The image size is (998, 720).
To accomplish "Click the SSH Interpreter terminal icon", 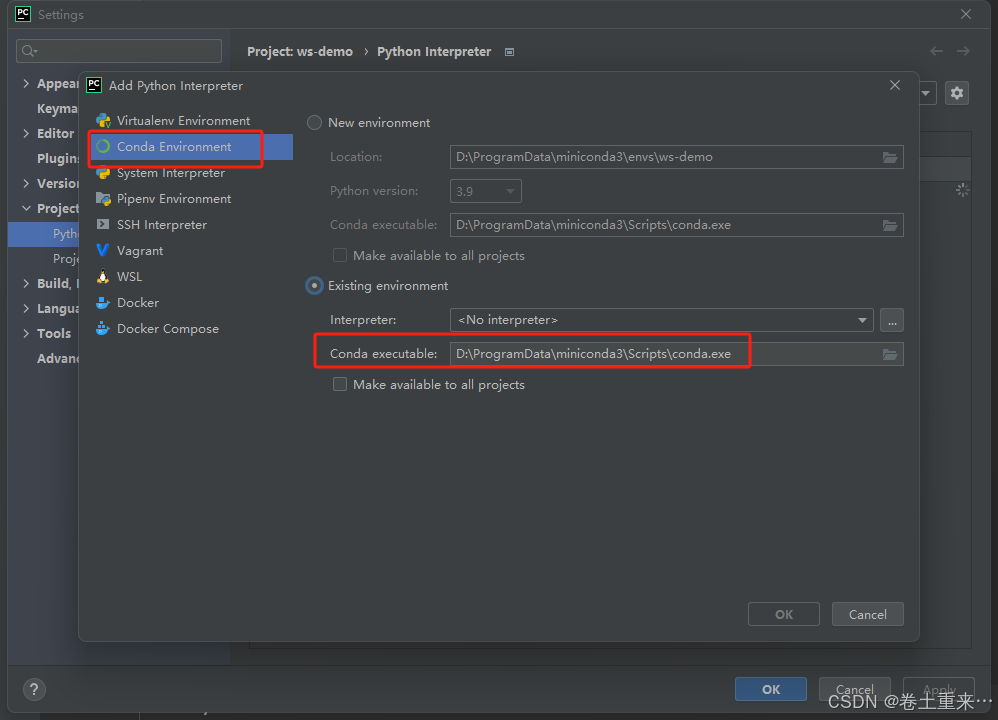I will click(102, 224).
